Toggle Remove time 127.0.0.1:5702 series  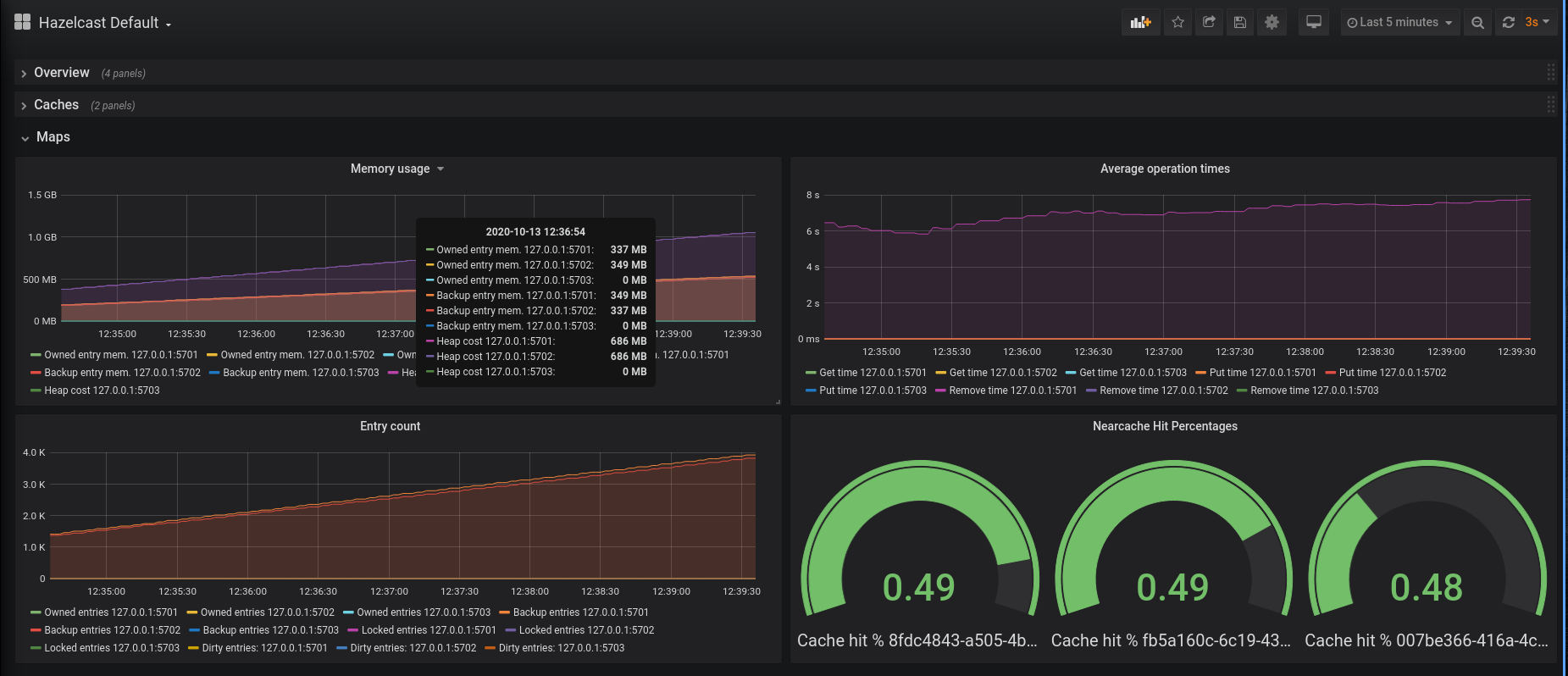[x=1164, y=391]
